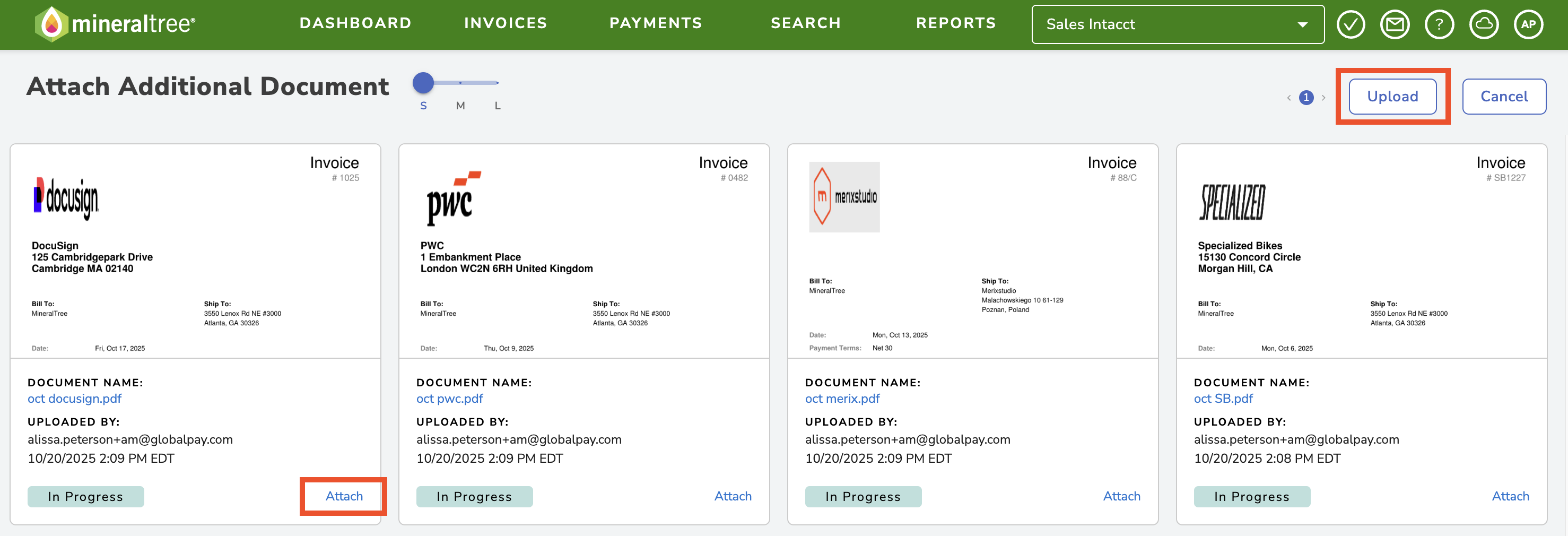The width and height of the screenshot is (1568, 536).
Task: Click In Progress badge on SB card
Action: (1252, 496)
